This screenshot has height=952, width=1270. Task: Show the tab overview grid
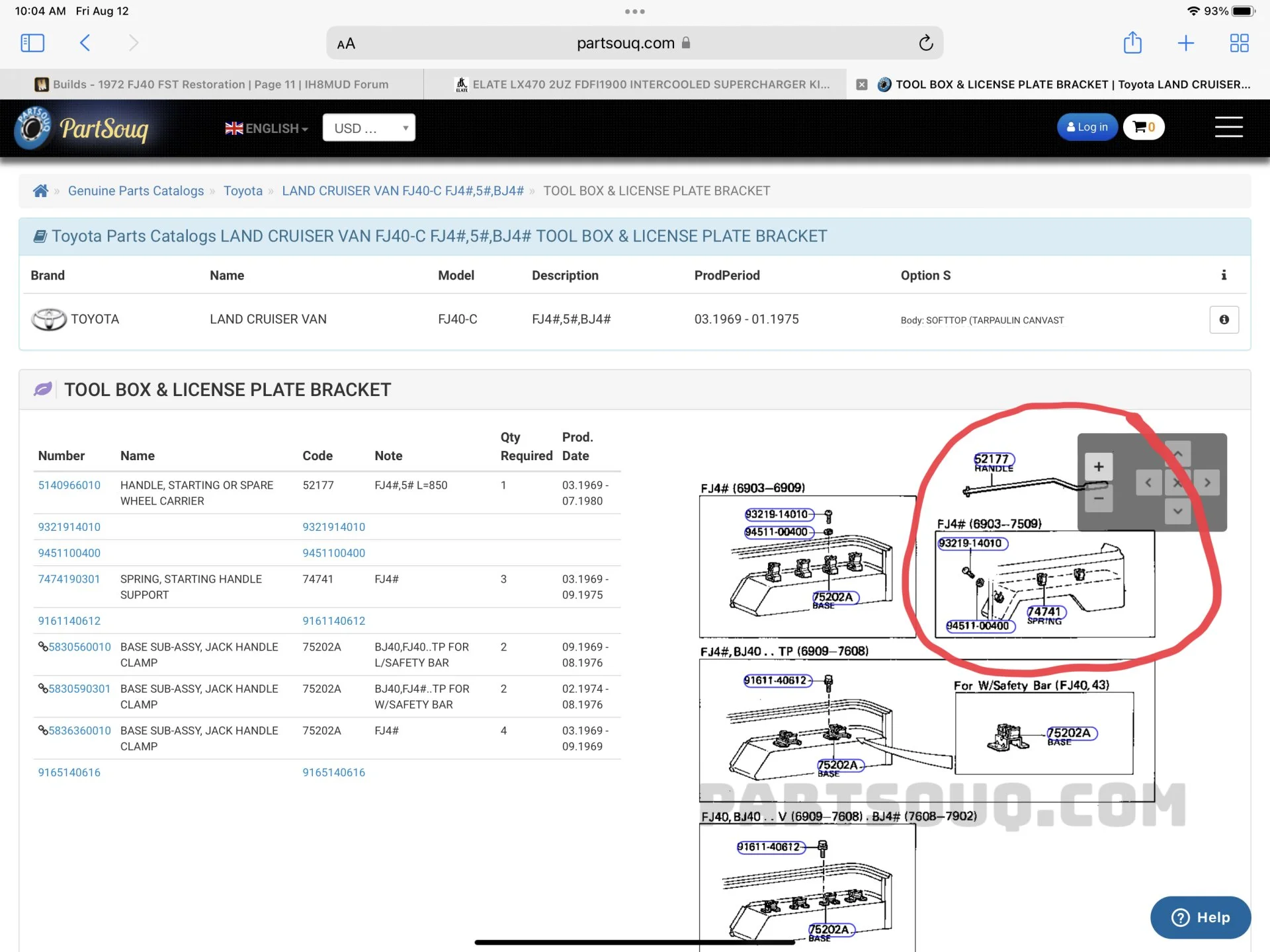click(1239, 43)
